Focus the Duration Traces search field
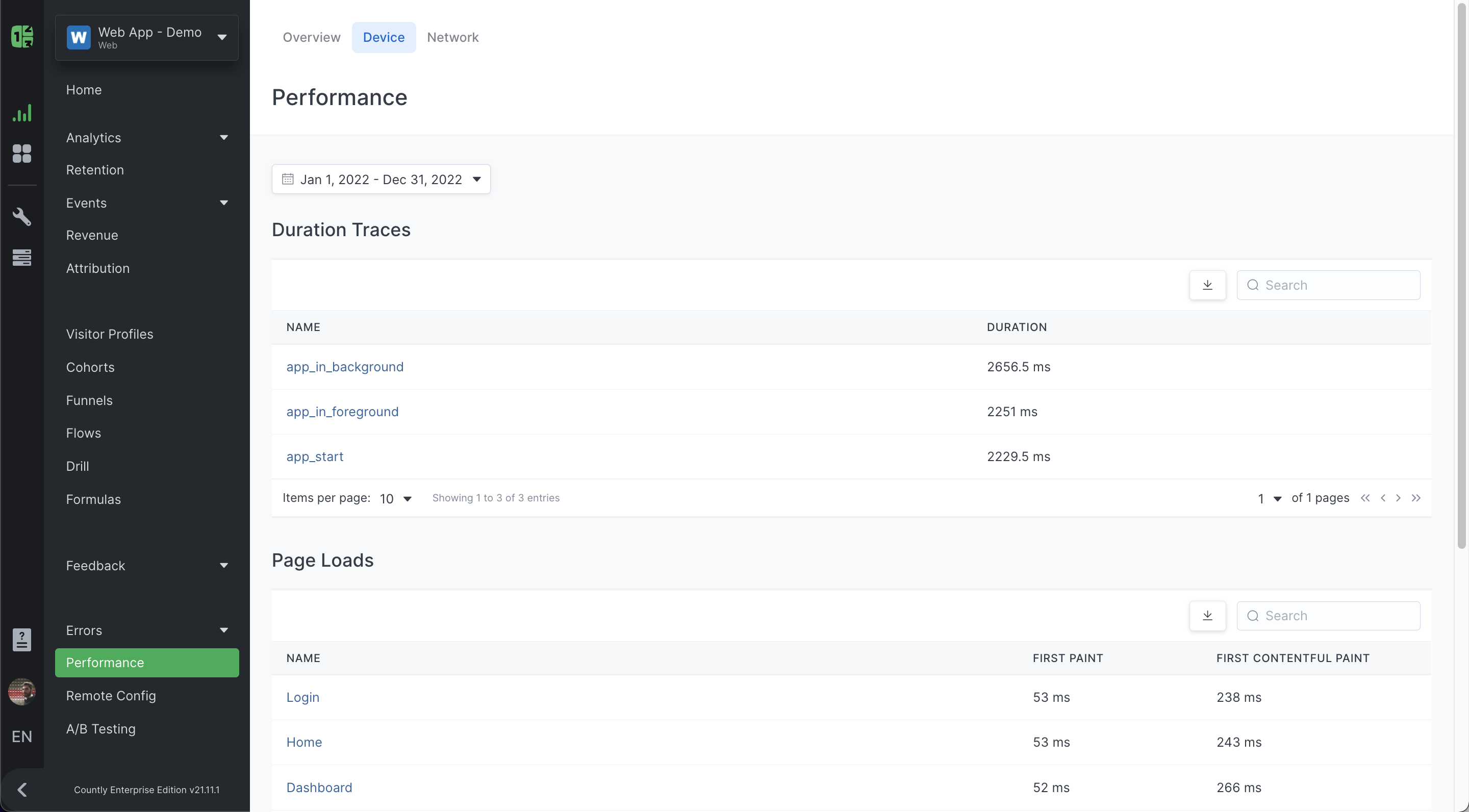Screen dimensions: 1469x812 pyautogui.click(x=1328, y=285)
